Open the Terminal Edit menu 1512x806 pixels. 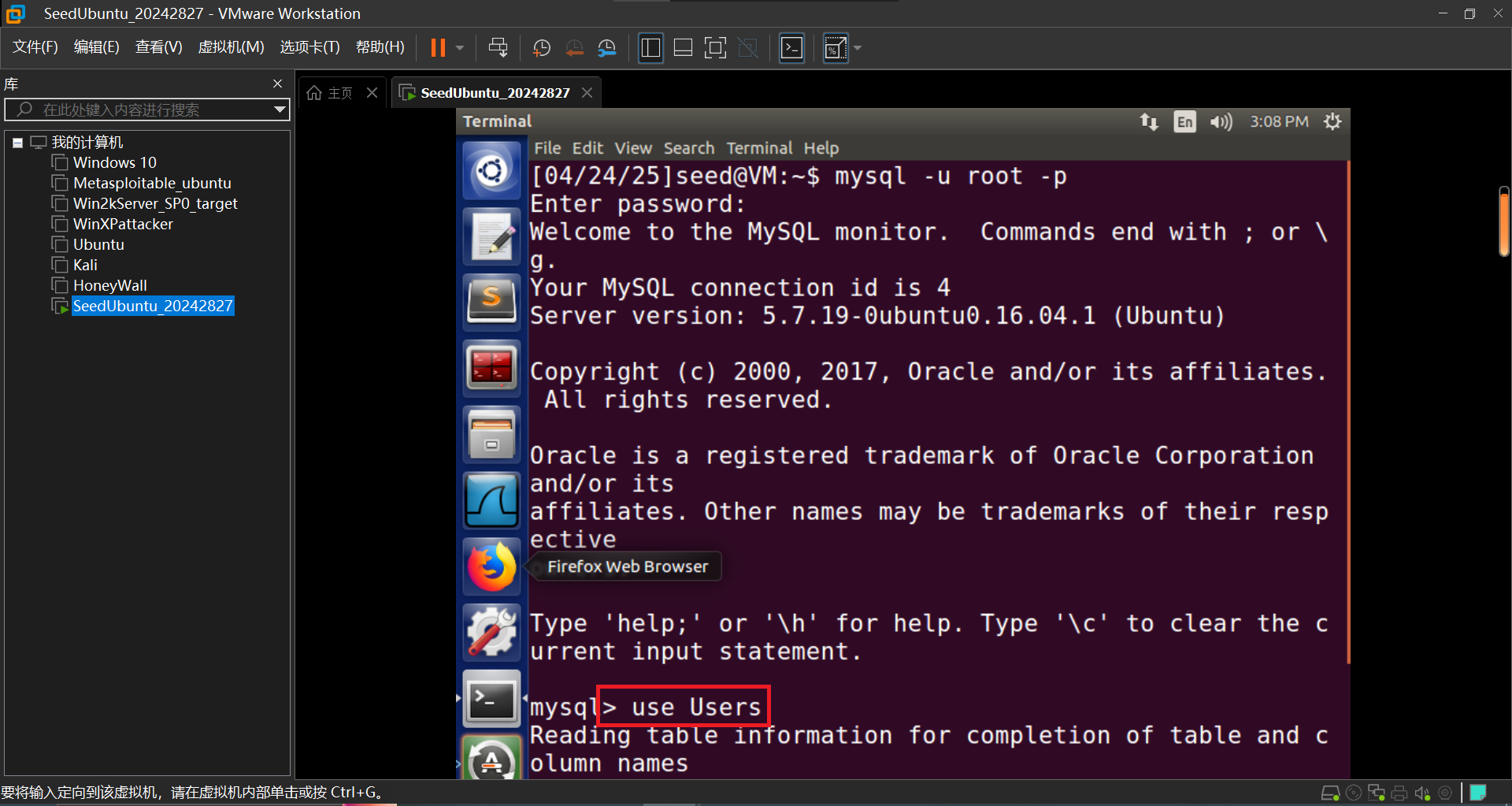coord(587,148)
